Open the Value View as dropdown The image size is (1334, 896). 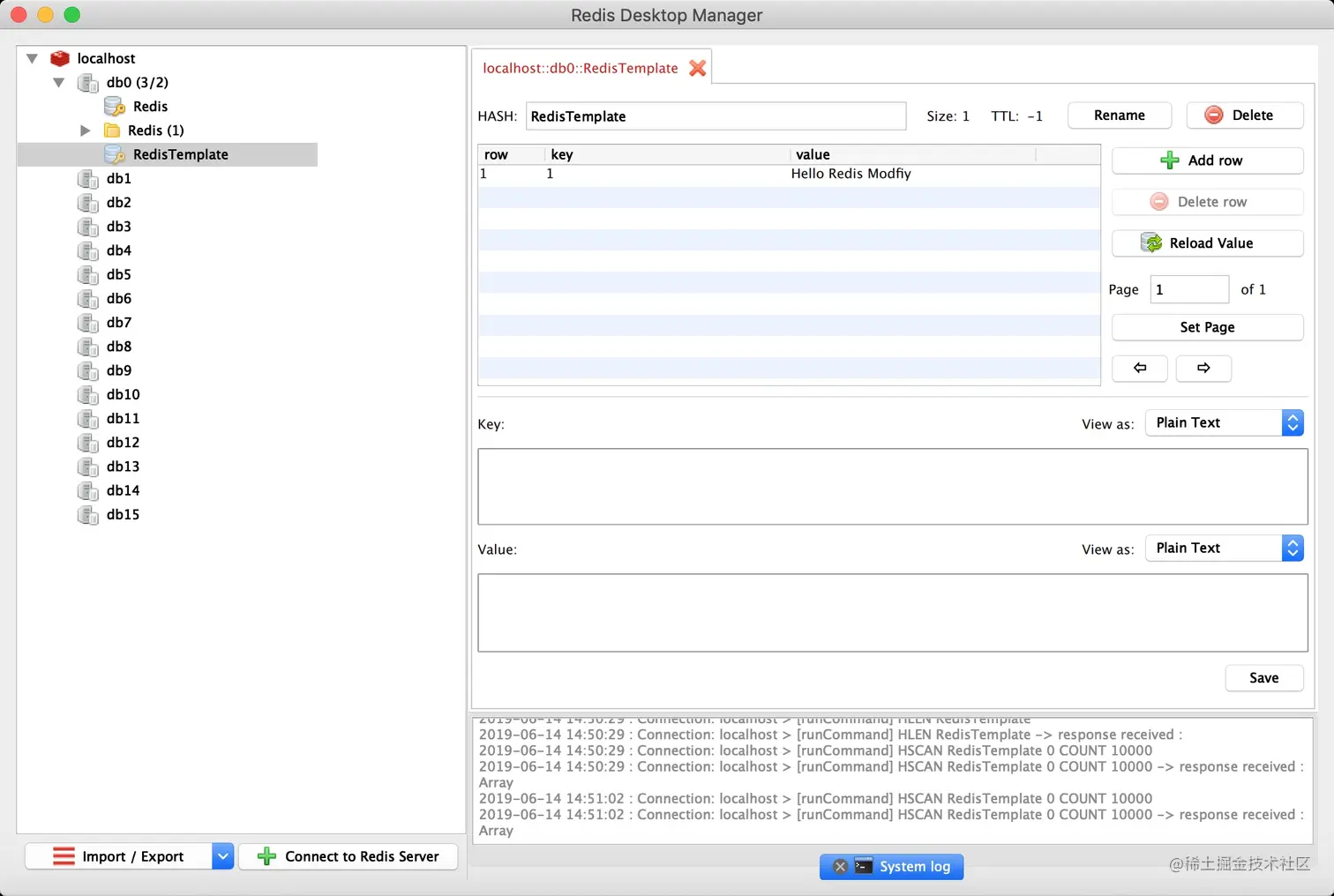click(x=1225, y=548)
